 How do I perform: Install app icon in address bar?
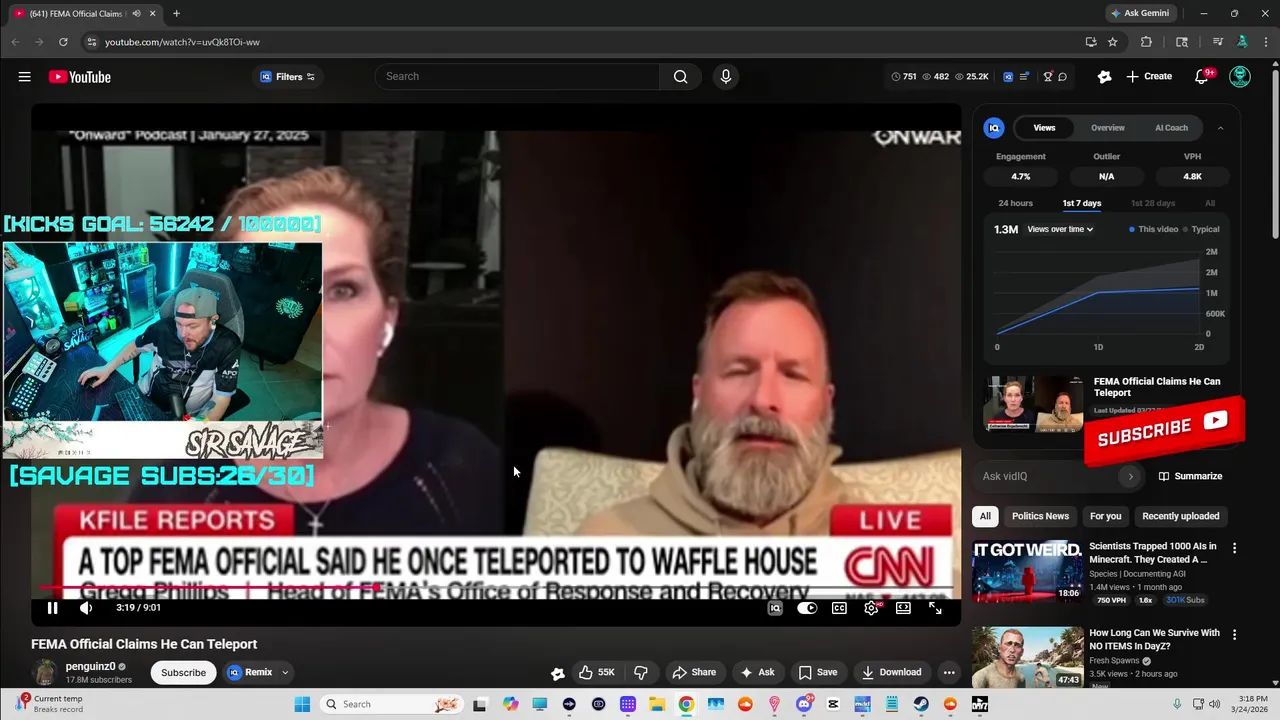[1091, 42]
